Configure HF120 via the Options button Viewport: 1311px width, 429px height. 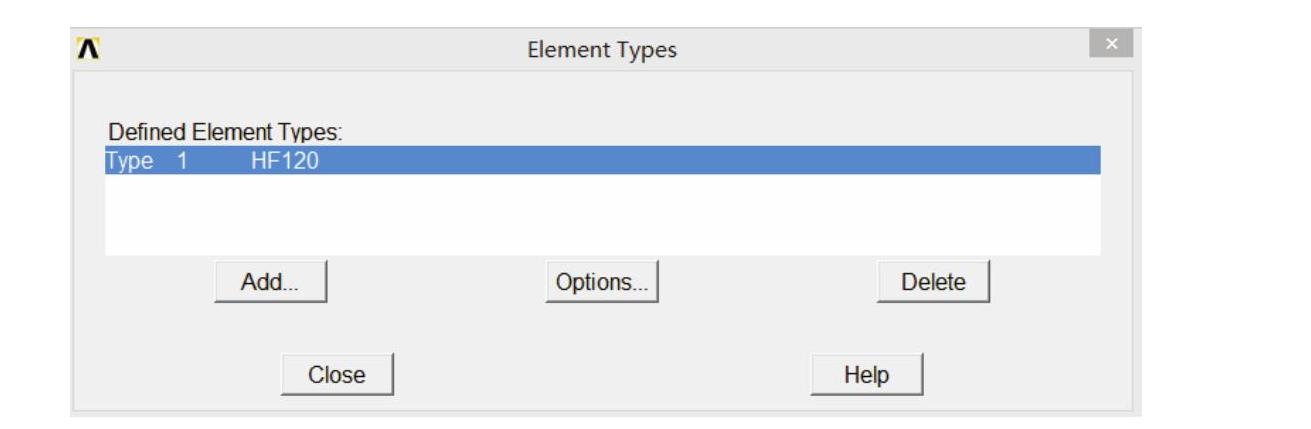pyautogui.click(x=602, y=282)
